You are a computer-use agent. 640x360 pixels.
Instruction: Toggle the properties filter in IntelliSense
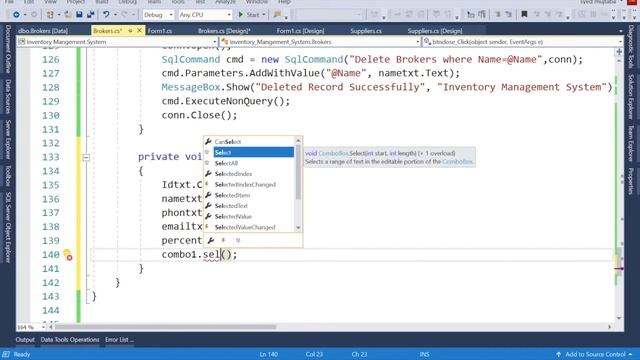pyautogui.click(x=211, y=240)
